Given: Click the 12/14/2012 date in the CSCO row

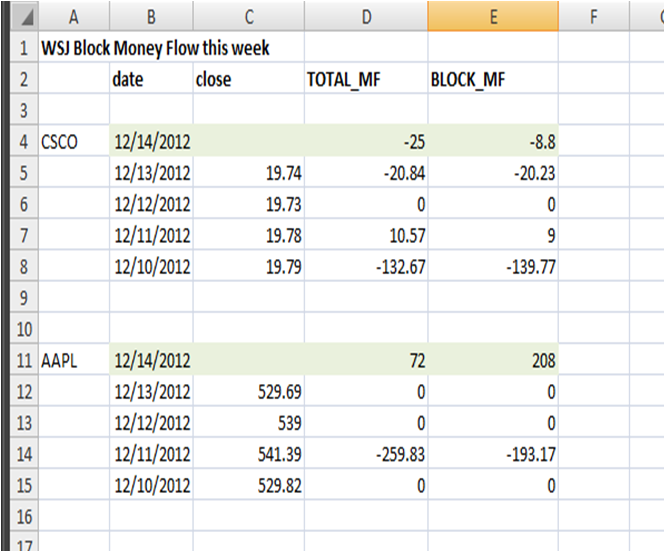Looking at the screenshot, I should (151, 141).
